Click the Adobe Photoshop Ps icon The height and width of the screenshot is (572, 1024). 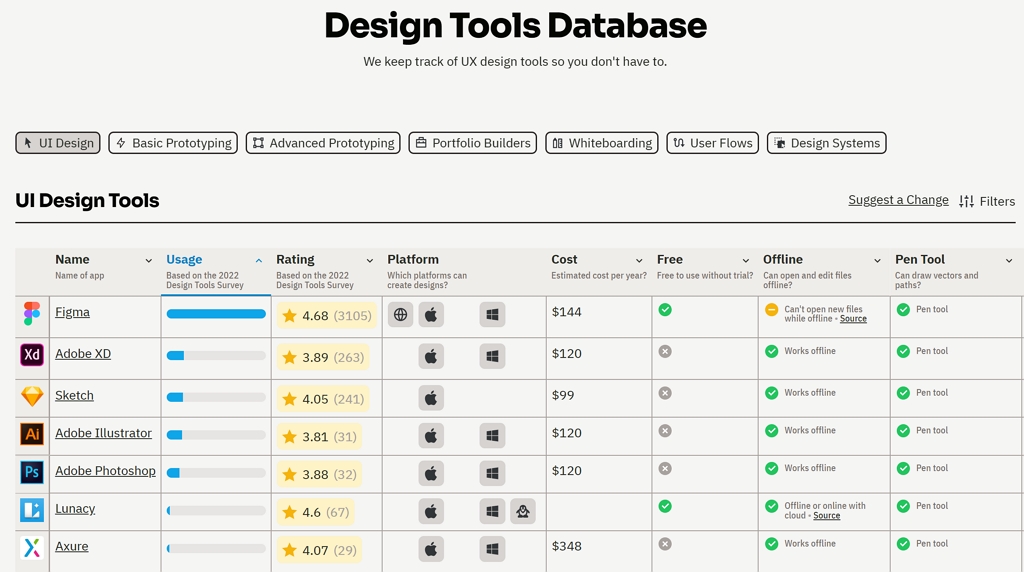tap(32, 471)
